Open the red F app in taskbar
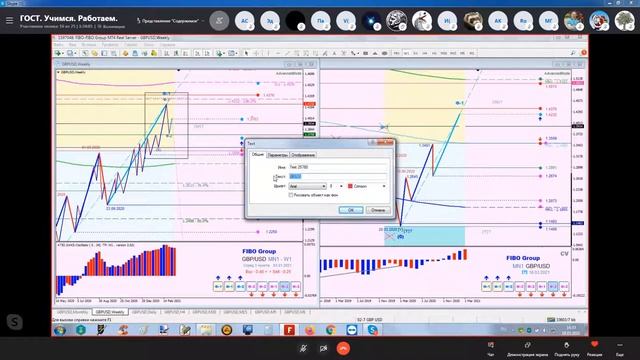The image size is (640, 360). pos(289,330)
